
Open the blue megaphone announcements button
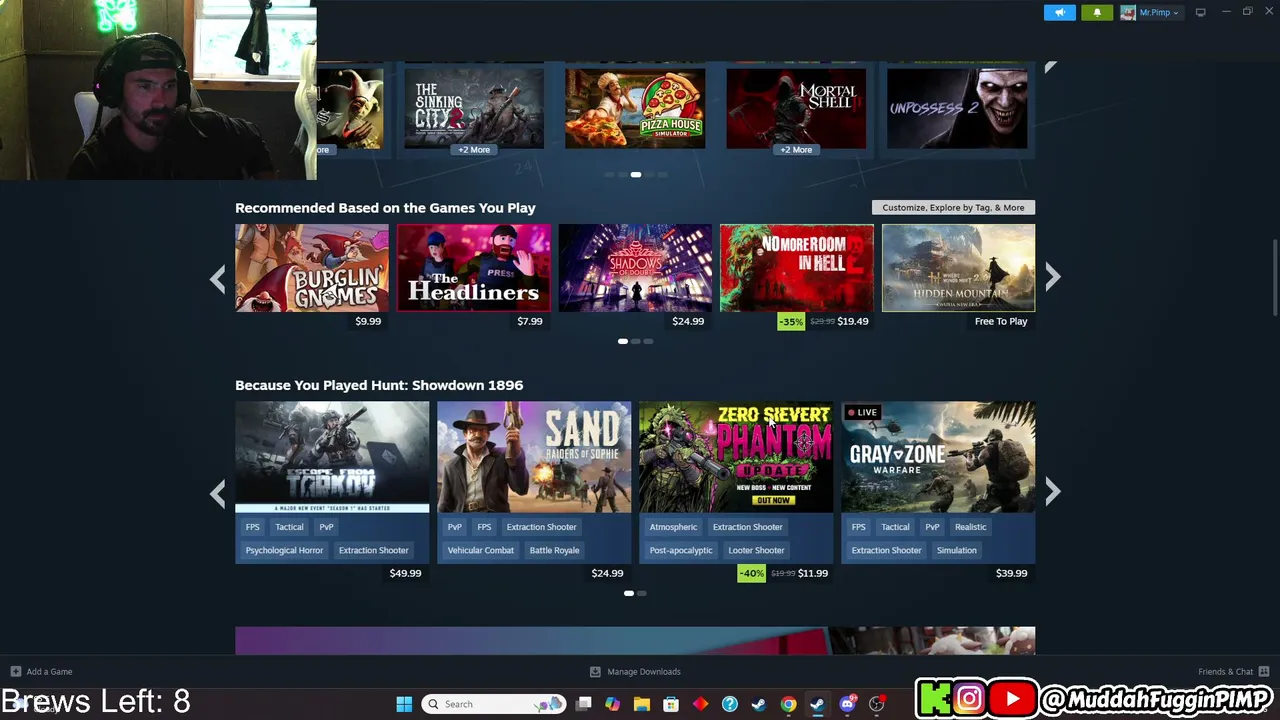click(1060, 12)
